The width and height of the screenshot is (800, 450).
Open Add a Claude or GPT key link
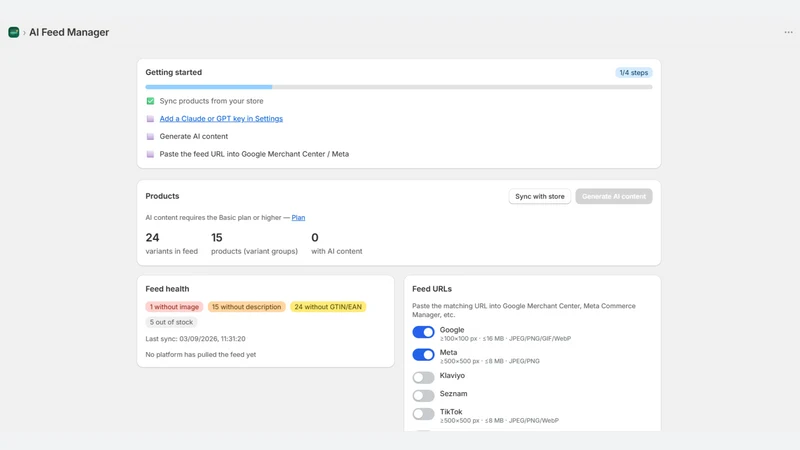coord(221,118)
